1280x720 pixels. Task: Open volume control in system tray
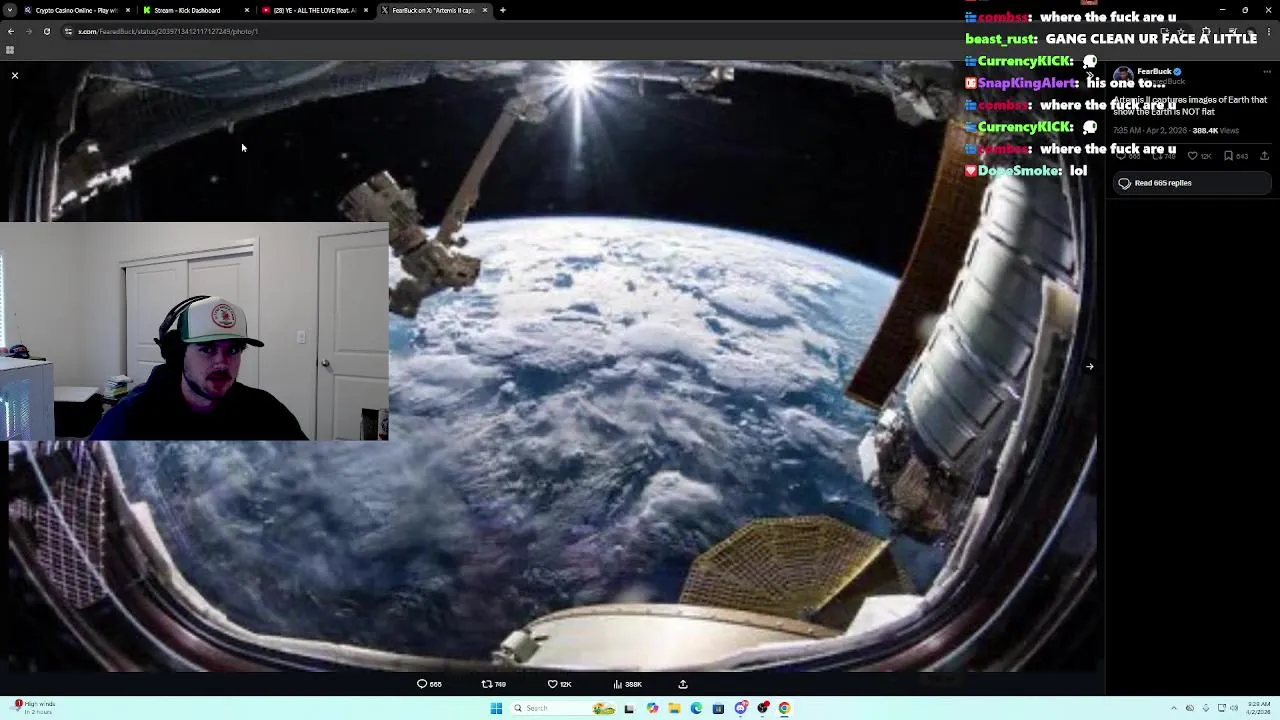click(x=1234, y=708)
